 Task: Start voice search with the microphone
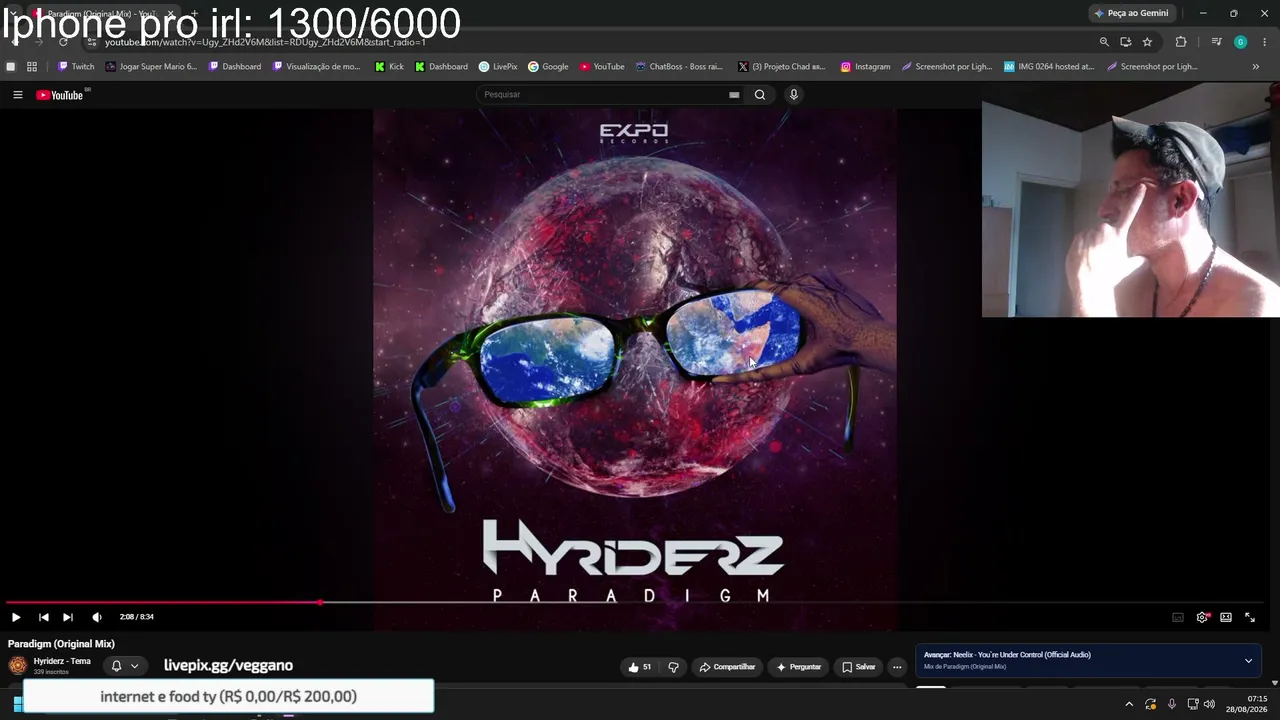click(x=794, y=95)
